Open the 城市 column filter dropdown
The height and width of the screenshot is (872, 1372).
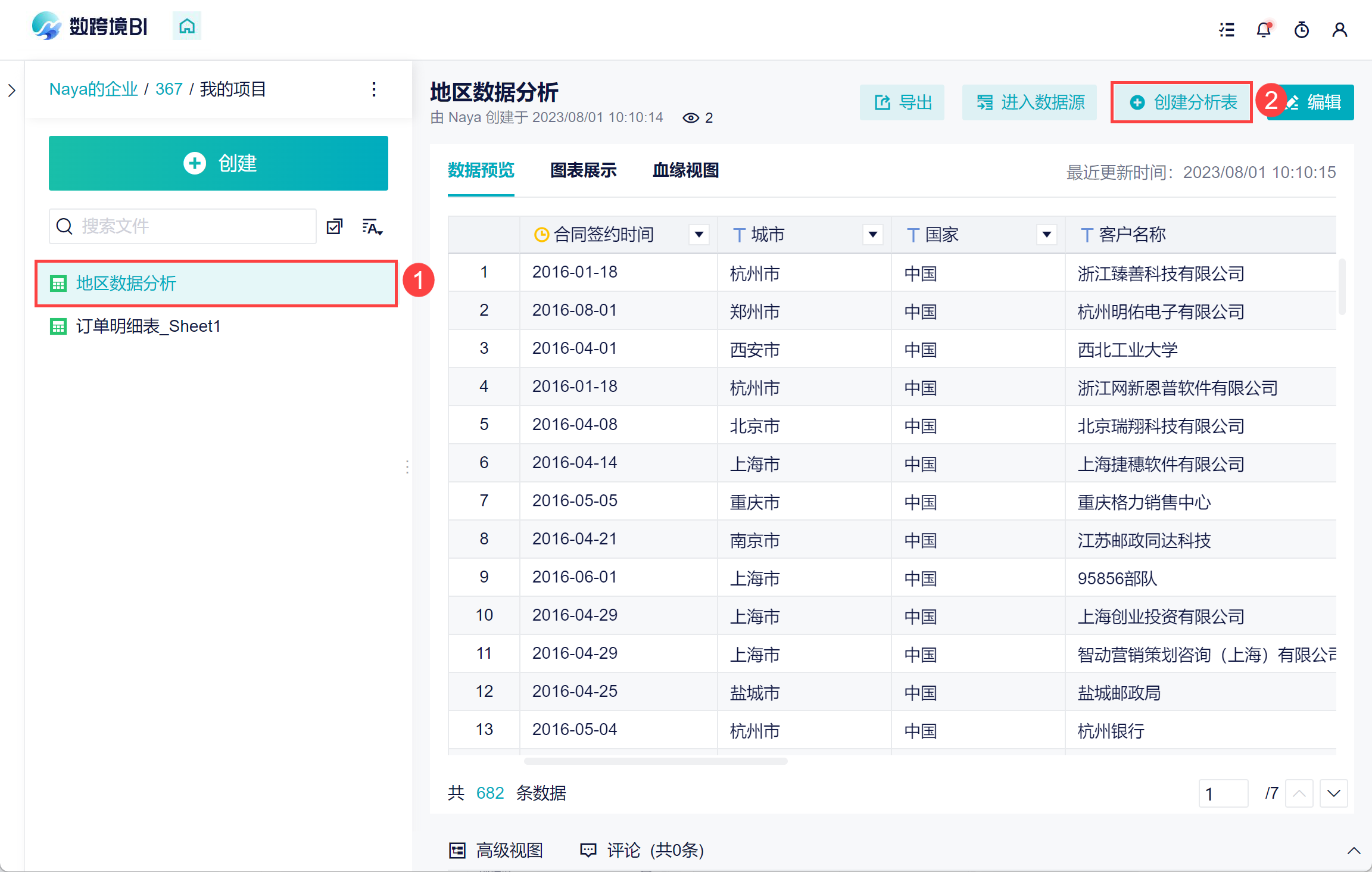point(872,235)
